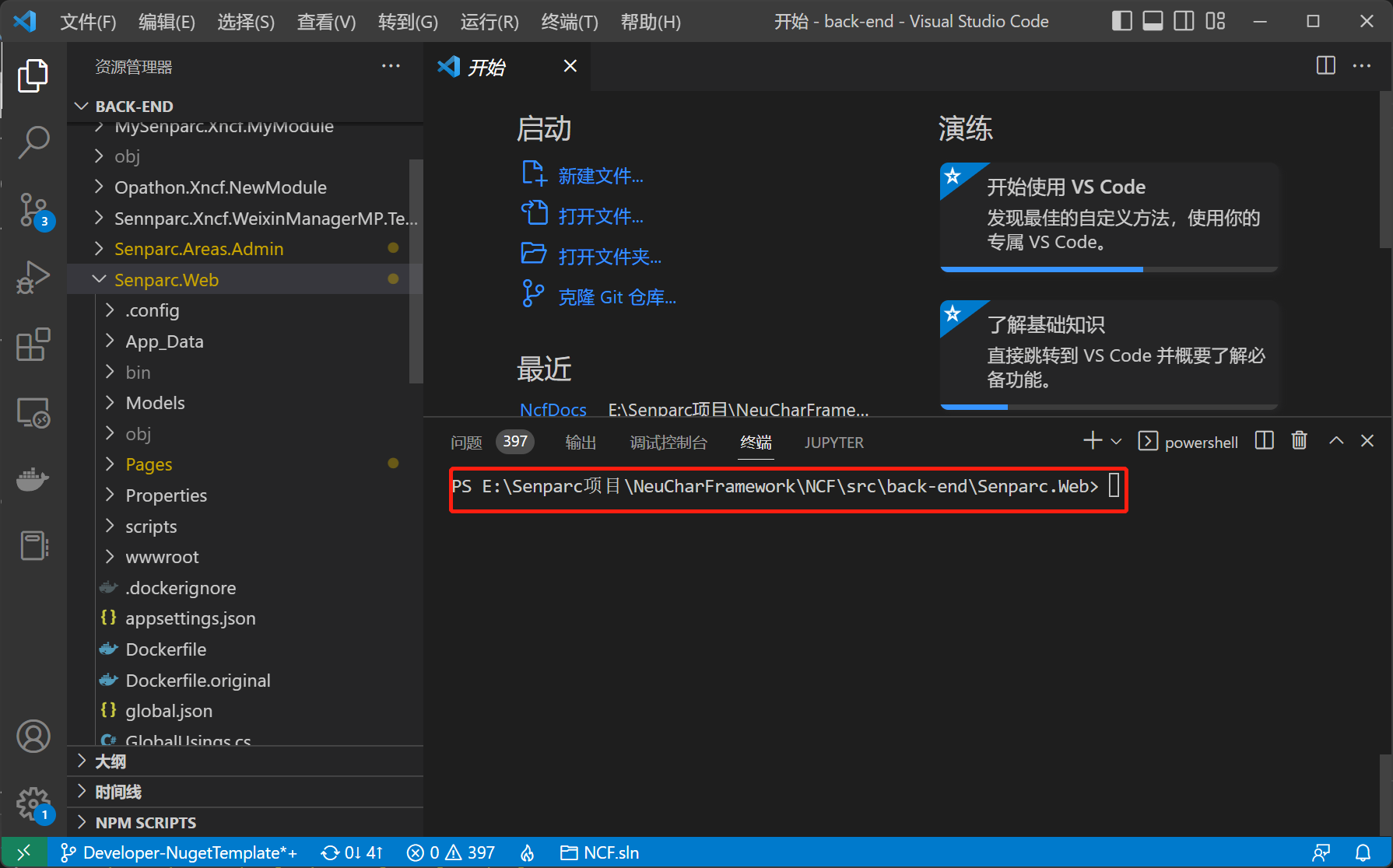The width and height of the screenshot is (1393, 868).
Task: Open the Accounts menu icon
Action: pos(33,736)
